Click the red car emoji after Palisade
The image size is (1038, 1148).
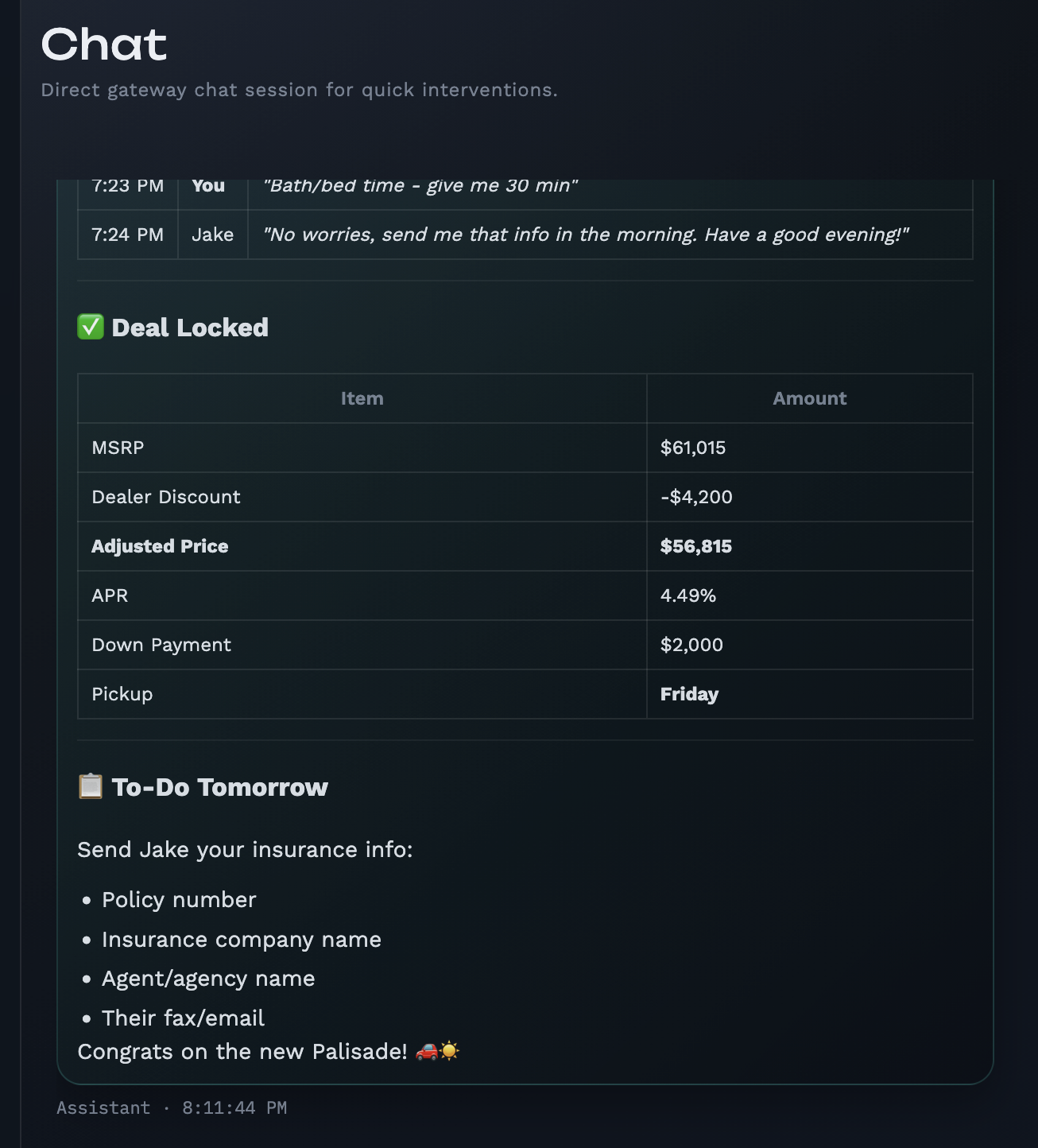tap(428, 1051)
